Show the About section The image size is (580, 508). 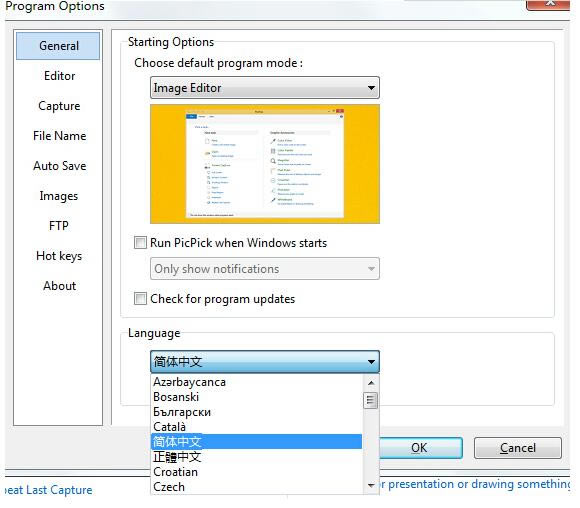click(59, 286)
